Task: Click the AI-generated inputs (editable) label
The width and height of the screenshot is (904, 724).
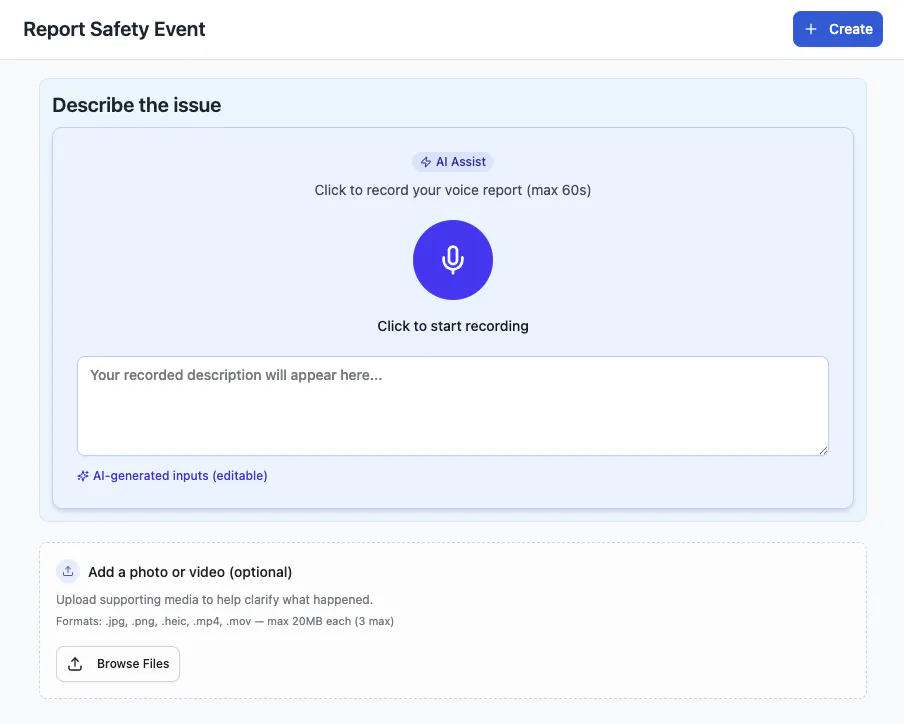Action: point(180,476)
